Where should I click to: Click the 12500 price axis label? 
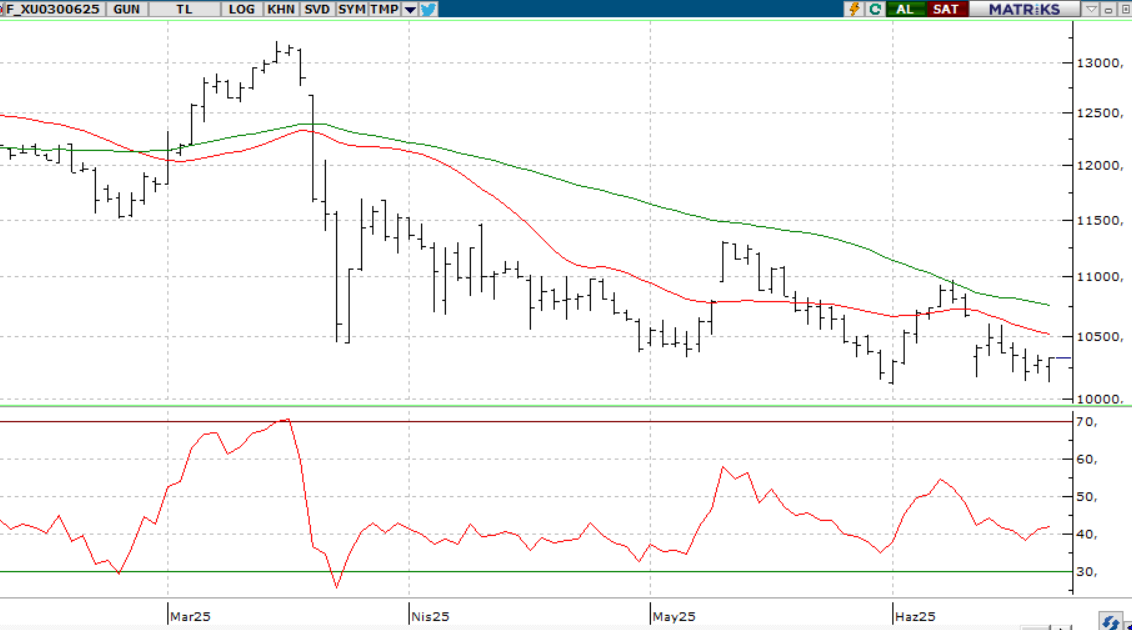[x=1100, y=113]
